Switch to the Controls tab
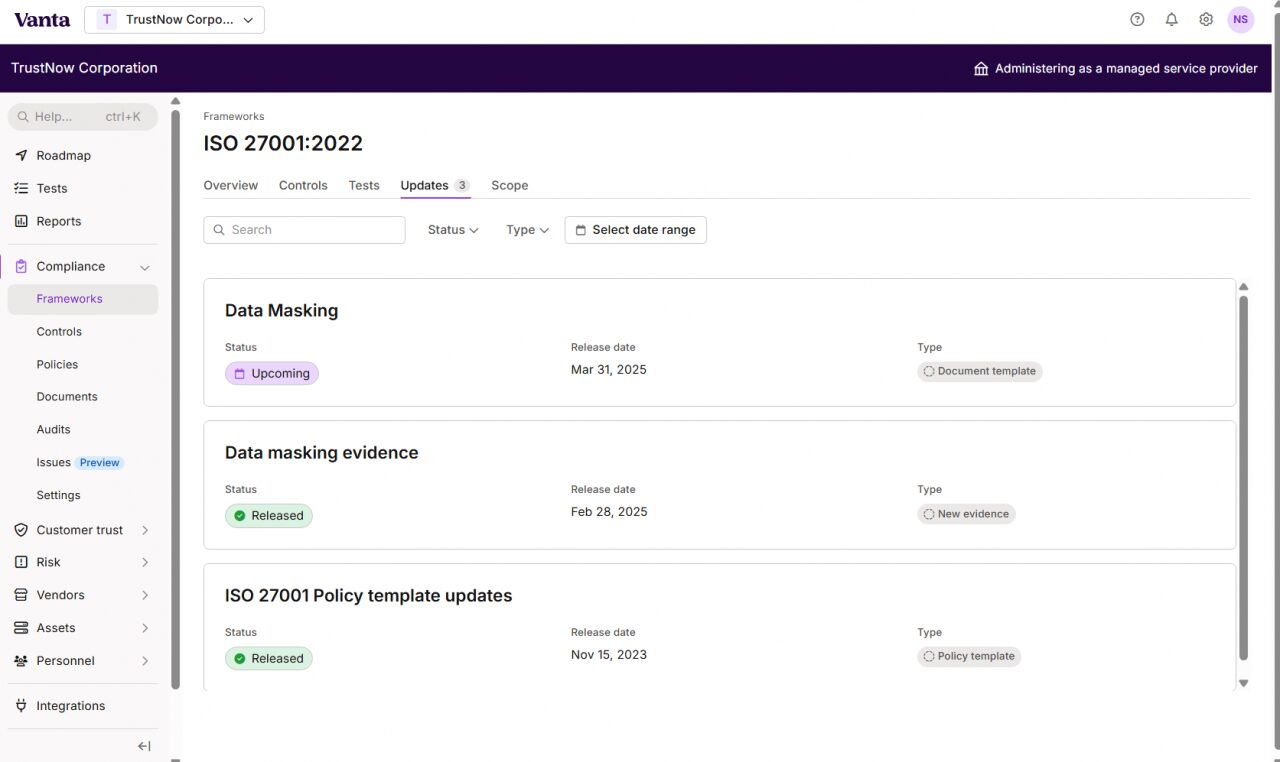 tap(303, 185)
